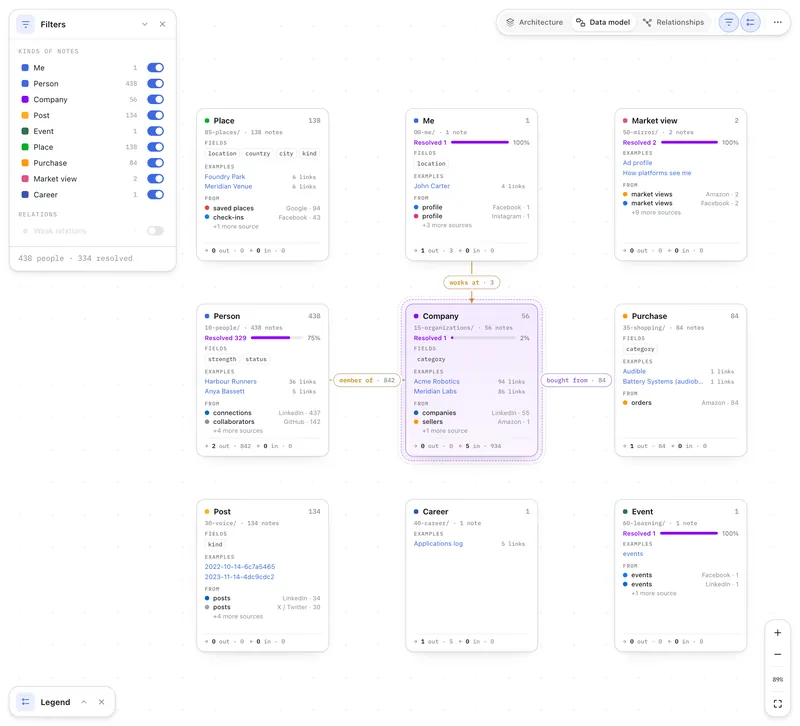Turn off the Place filter
Viewport: 800px width, 726px height.
click(x=156, y=146)
